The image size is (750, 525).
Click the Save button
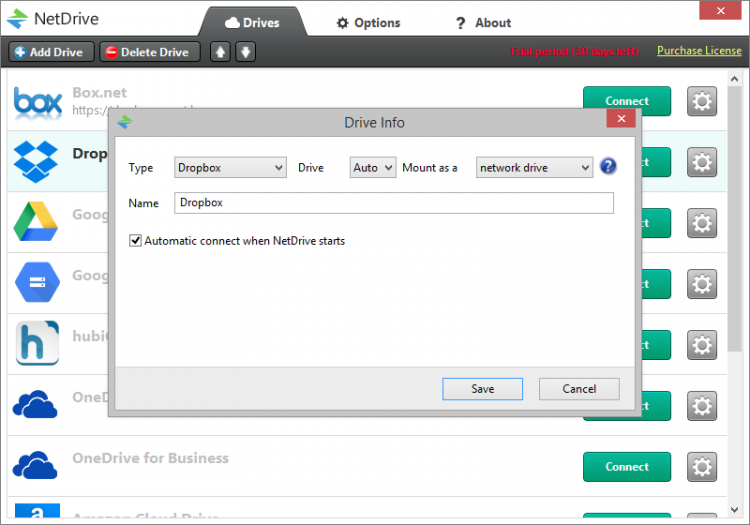(482, 389)
